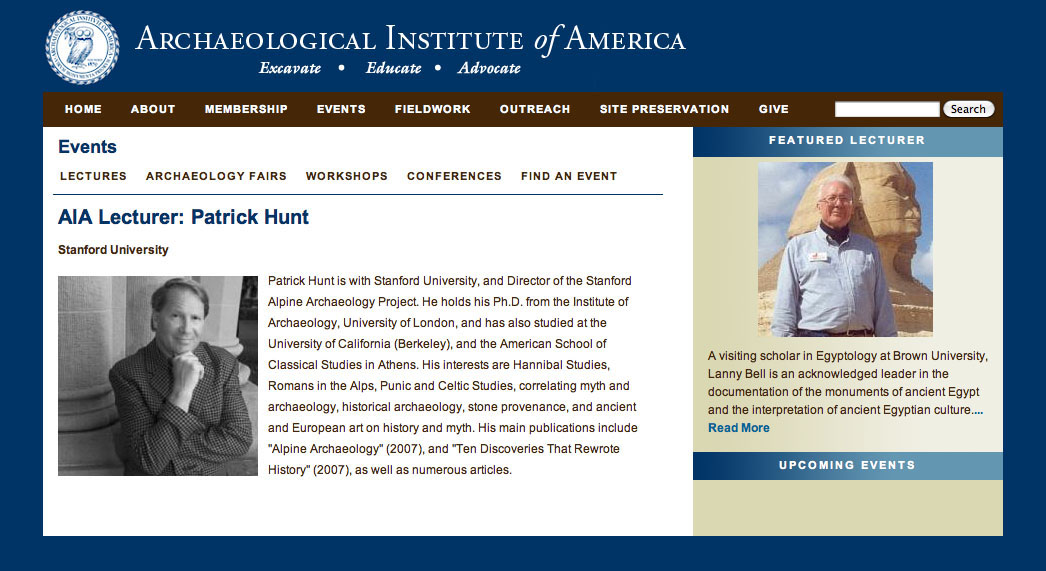Click the Give menu item

(x=774, y=109)
